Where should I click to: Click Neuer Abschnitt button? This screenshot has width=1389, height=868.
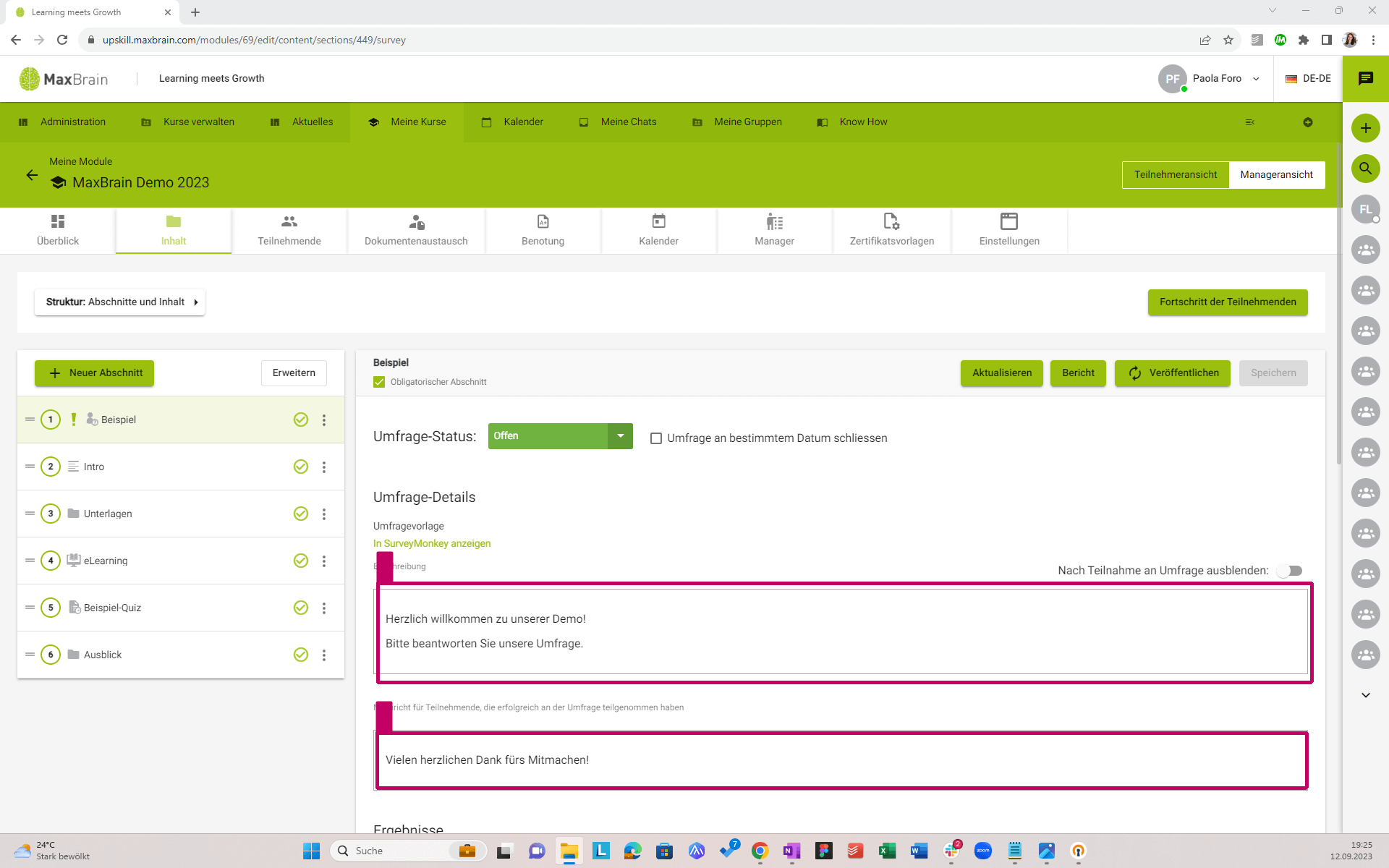95,373
